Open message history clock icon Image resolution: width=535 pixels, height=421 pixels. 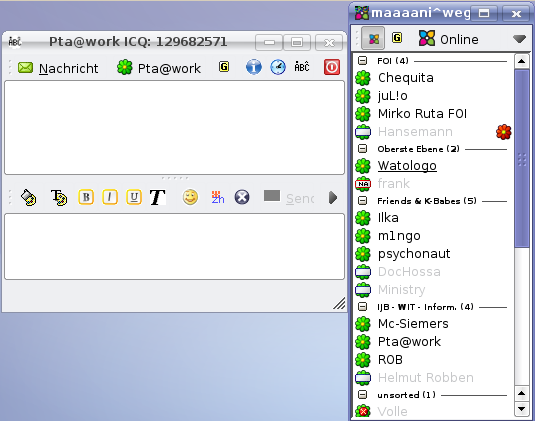point(278,67)
